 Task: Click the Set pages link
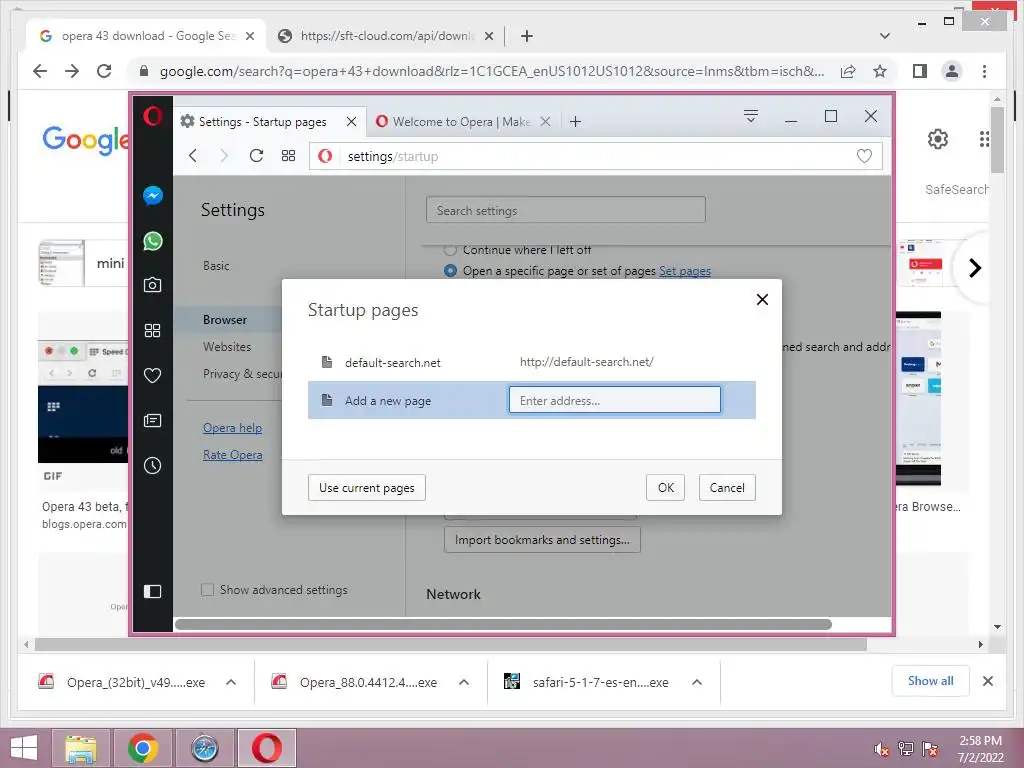[x=684, y=271]
